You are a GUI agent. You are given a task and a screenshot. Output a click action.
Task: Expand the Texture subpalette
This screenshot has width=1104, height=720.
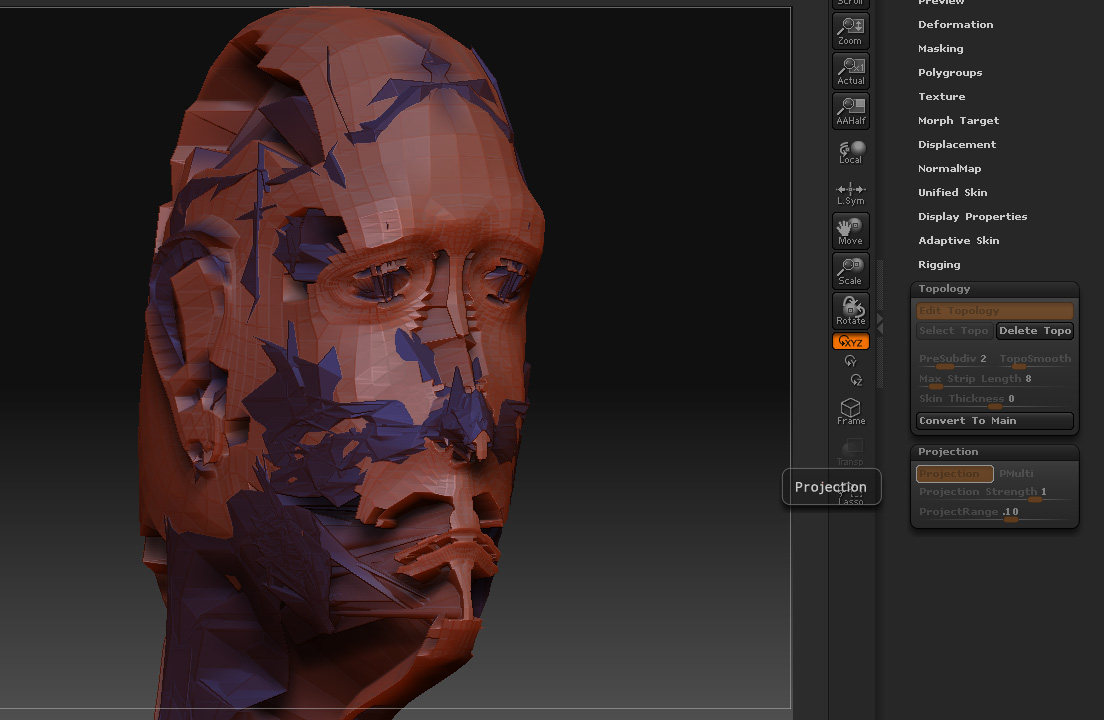941,96
